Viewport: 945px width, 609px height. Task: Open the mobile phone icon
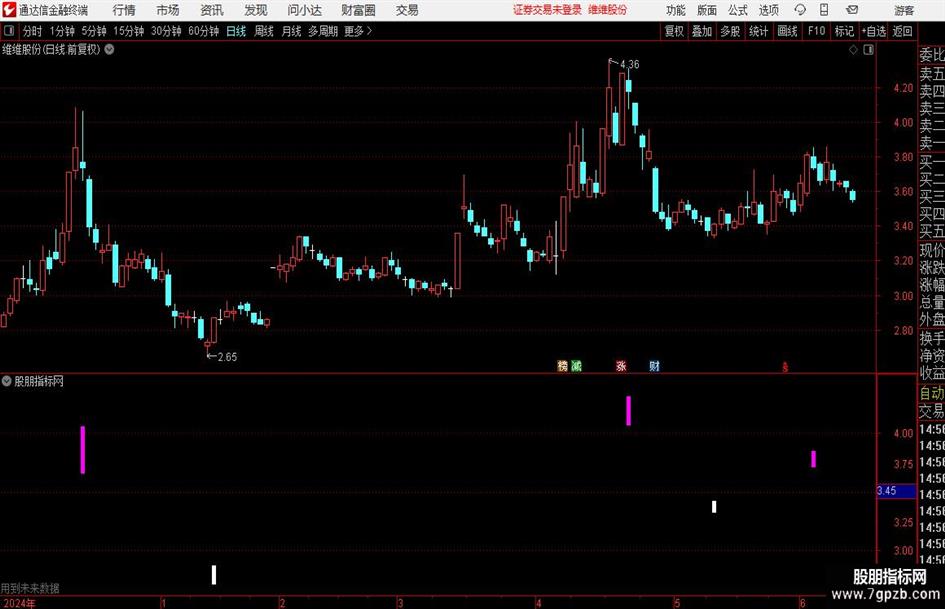pos(824,10)
